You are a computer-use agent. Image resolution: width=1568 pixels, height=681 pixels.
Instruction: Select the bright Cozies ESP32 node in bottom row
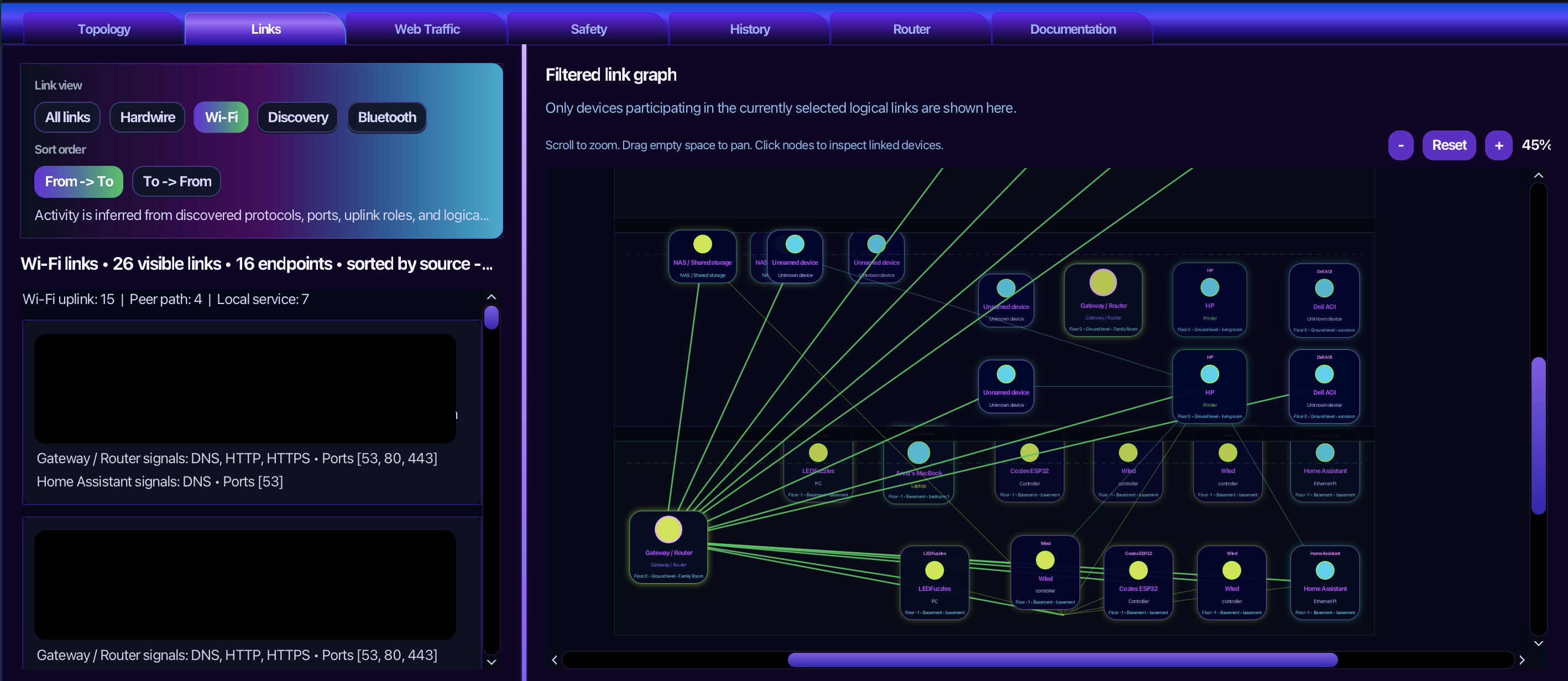tap(1138, 583)
